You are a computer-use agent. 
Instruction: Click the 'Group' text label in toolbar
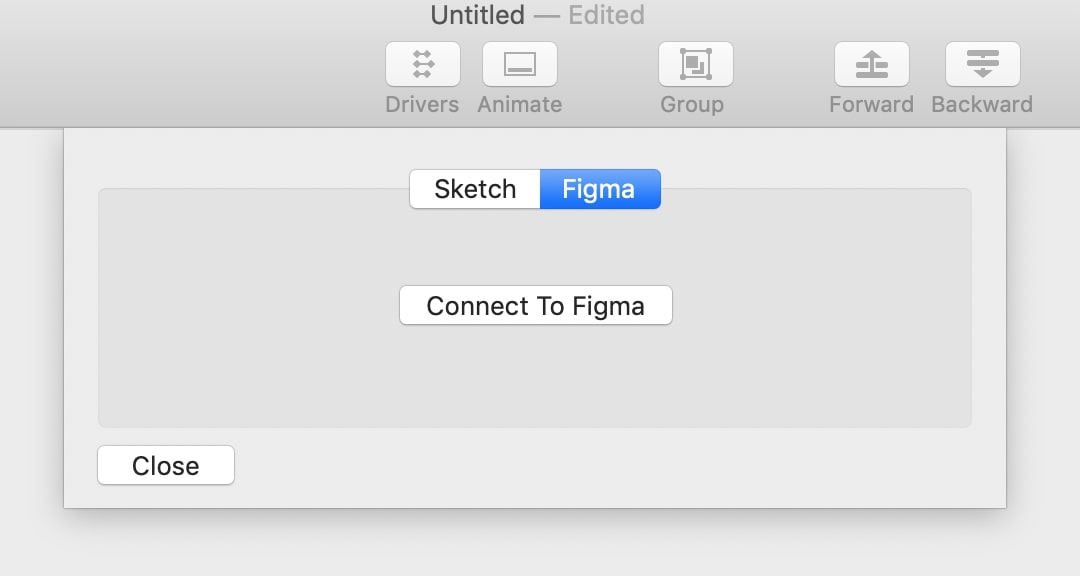click(x=692, y=104)
